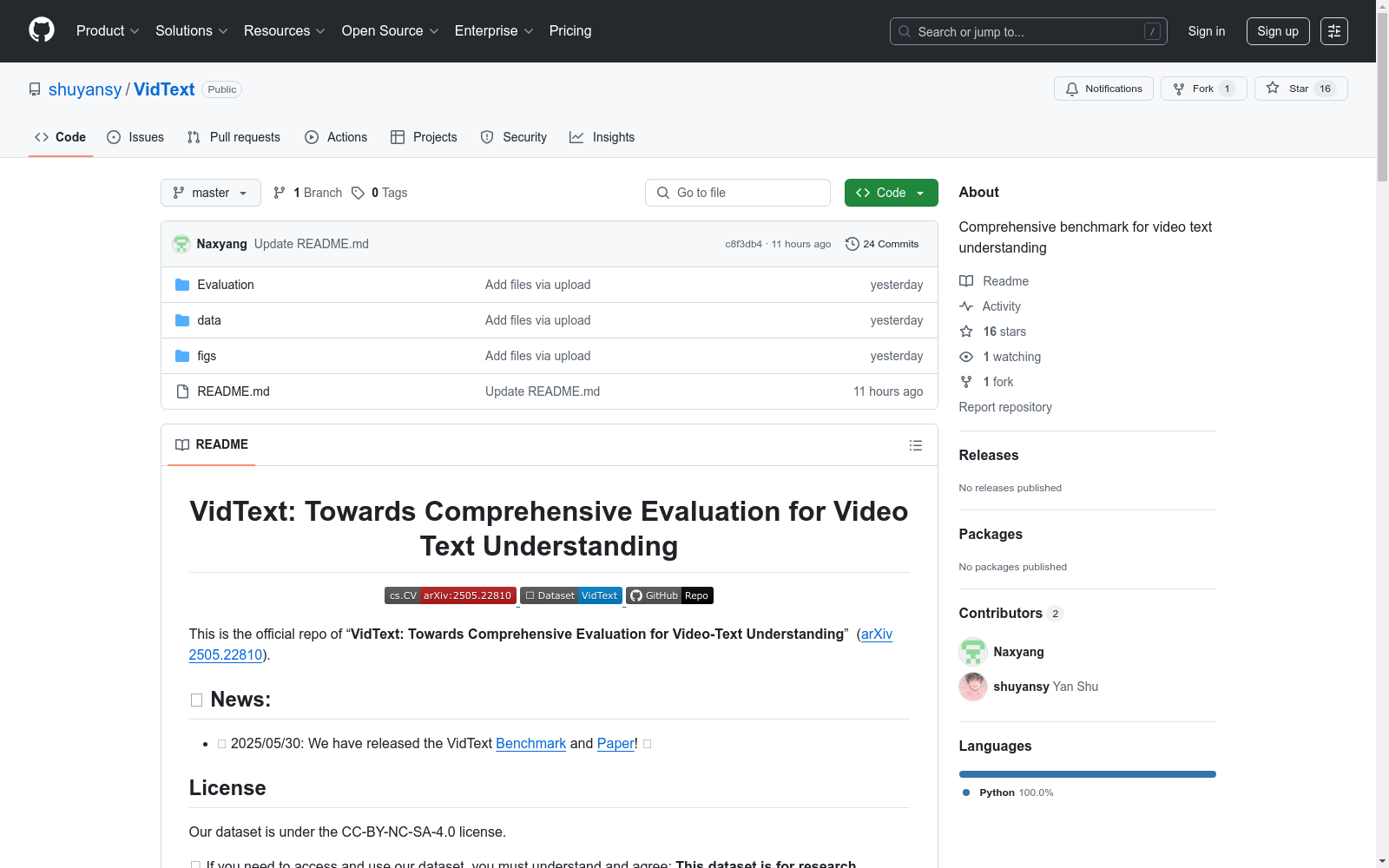Image resolution: width=1389 pixels, height=868 pixels.
Task: Expand the Product menu
Action: click(x=108, y=31)
